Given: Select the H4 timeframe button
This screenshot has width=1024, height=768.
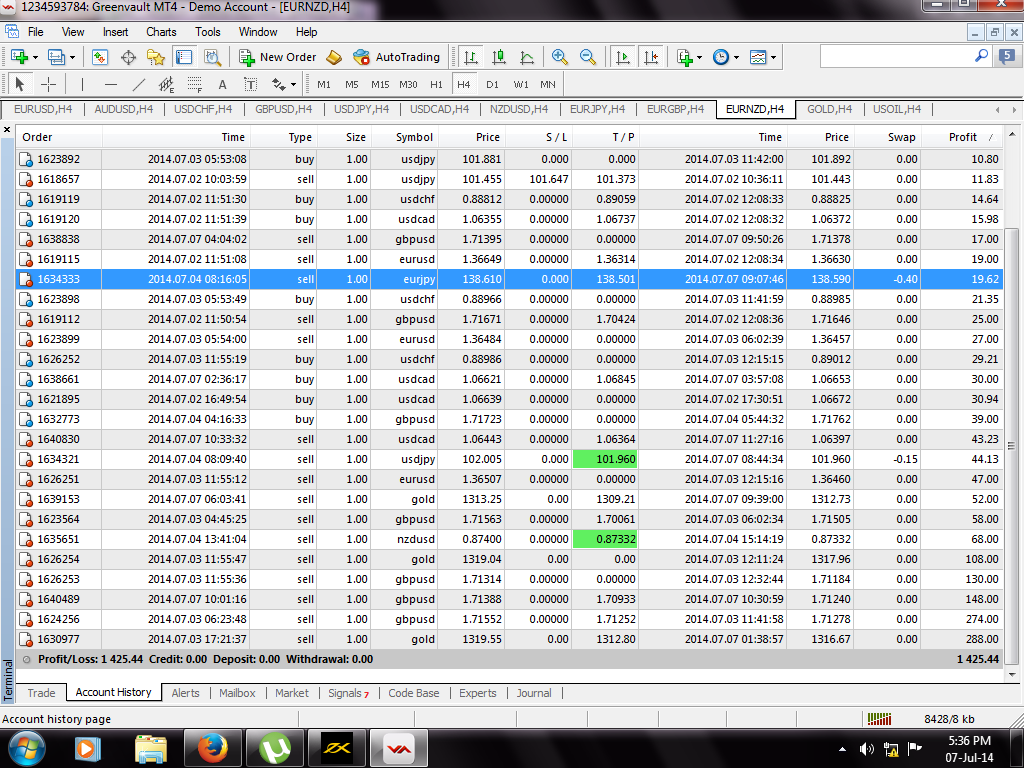Looking at the screenshot, I should [464, 84].
